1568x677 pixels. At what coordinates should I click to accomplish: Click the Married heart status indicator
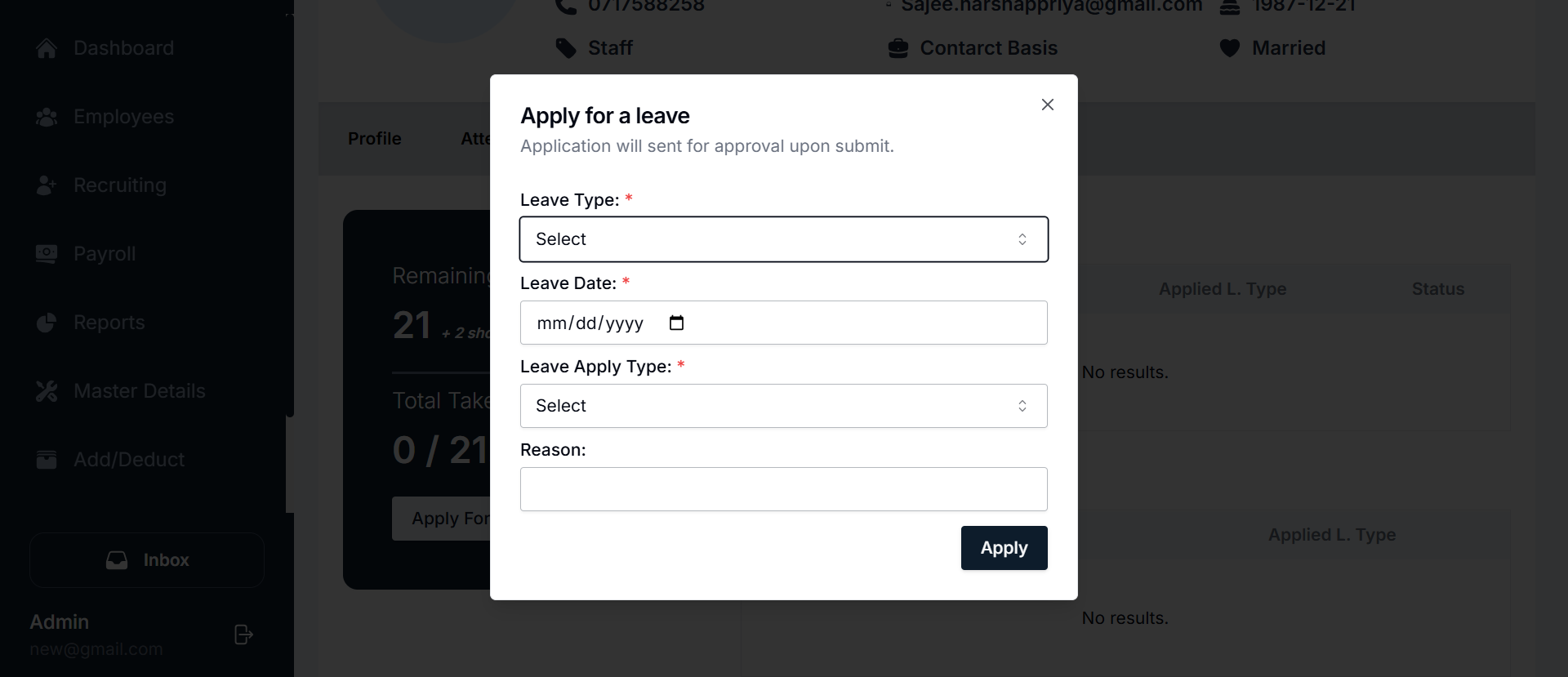1229,48
